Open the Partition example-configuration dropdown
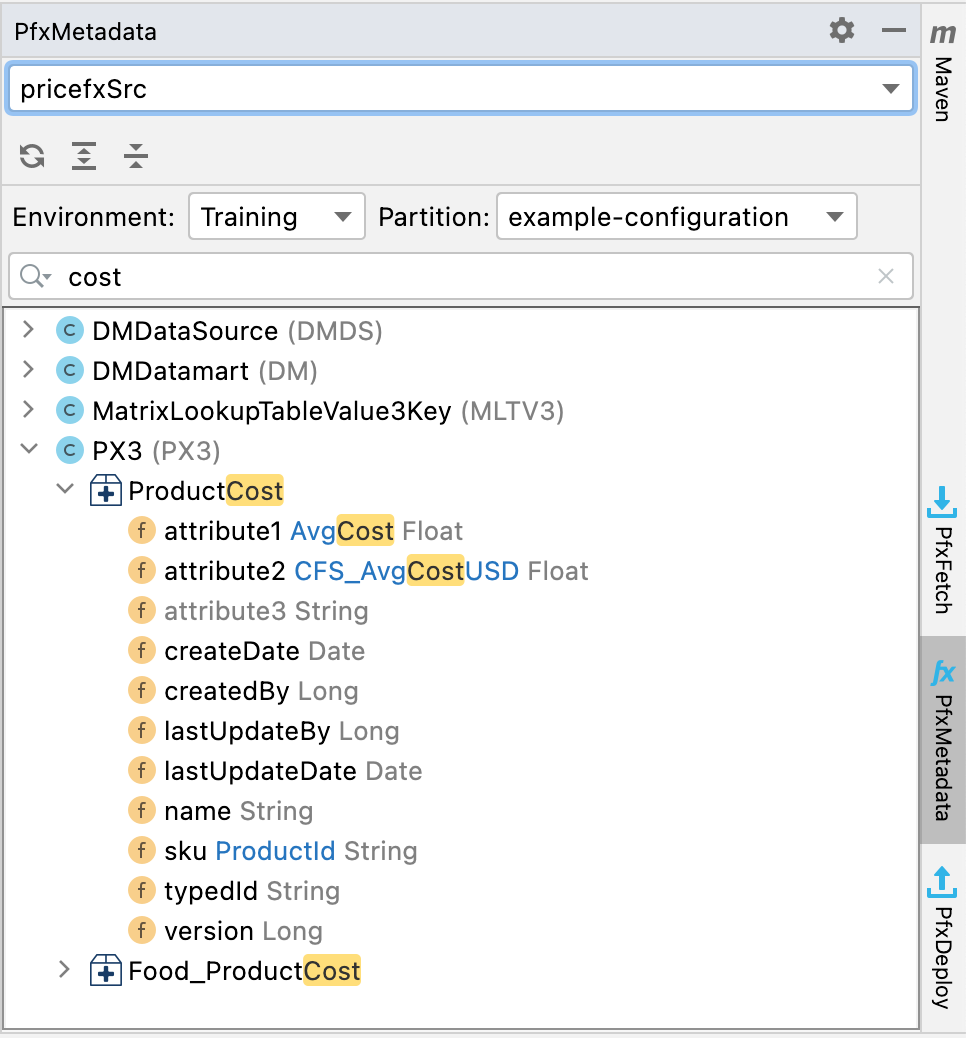 click(x=676, y=217)
